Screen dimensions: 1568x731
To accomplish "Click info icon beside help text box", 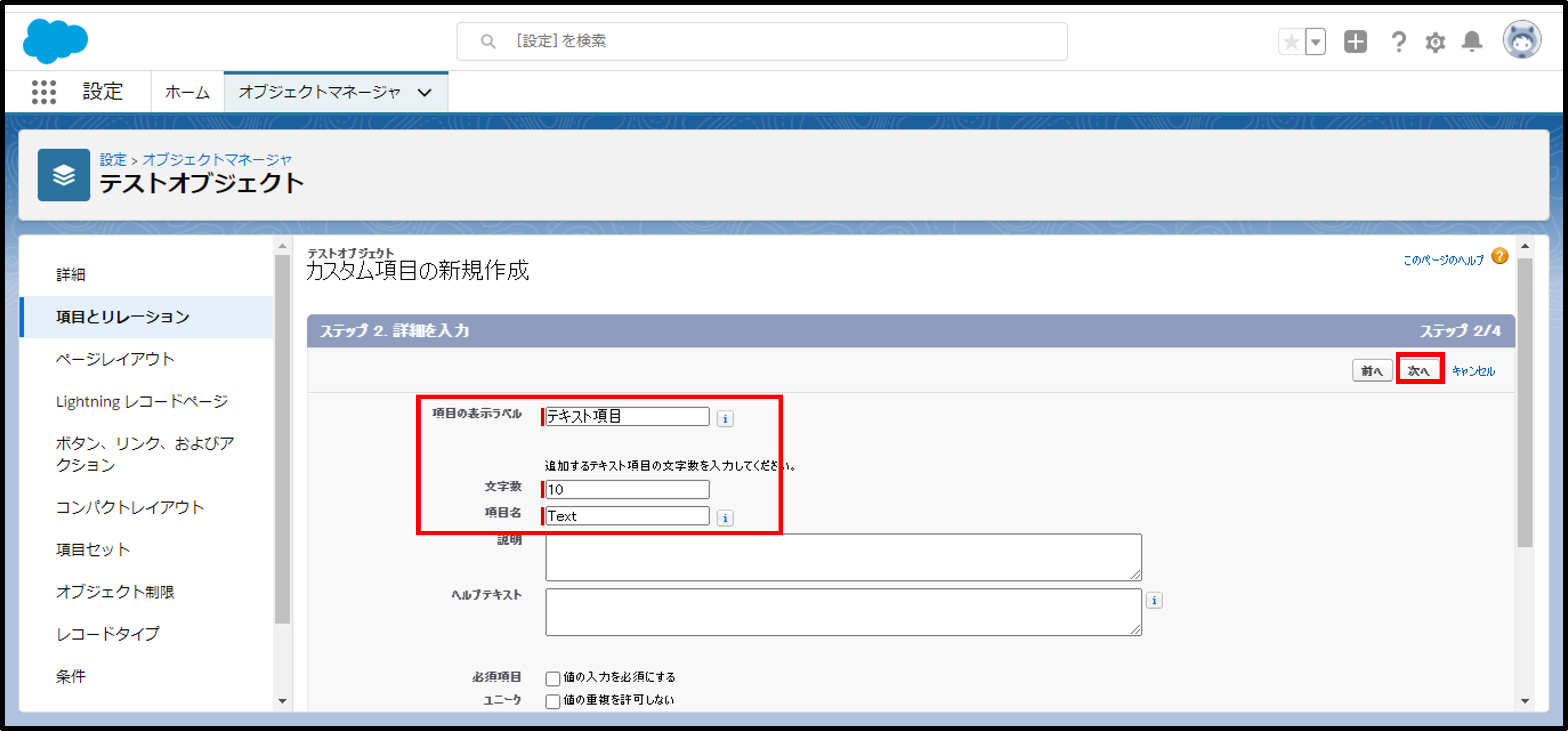I will 1153,600.
